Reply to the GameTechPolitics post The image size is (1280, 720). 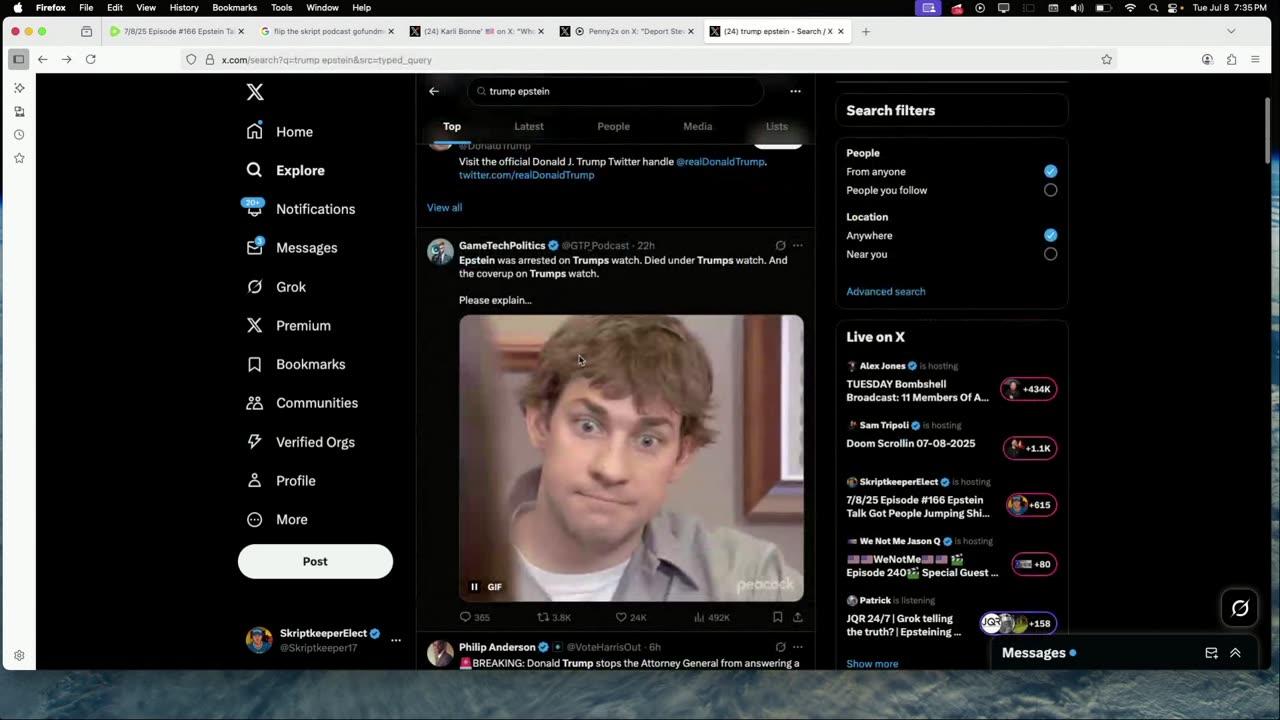point(474,618)
